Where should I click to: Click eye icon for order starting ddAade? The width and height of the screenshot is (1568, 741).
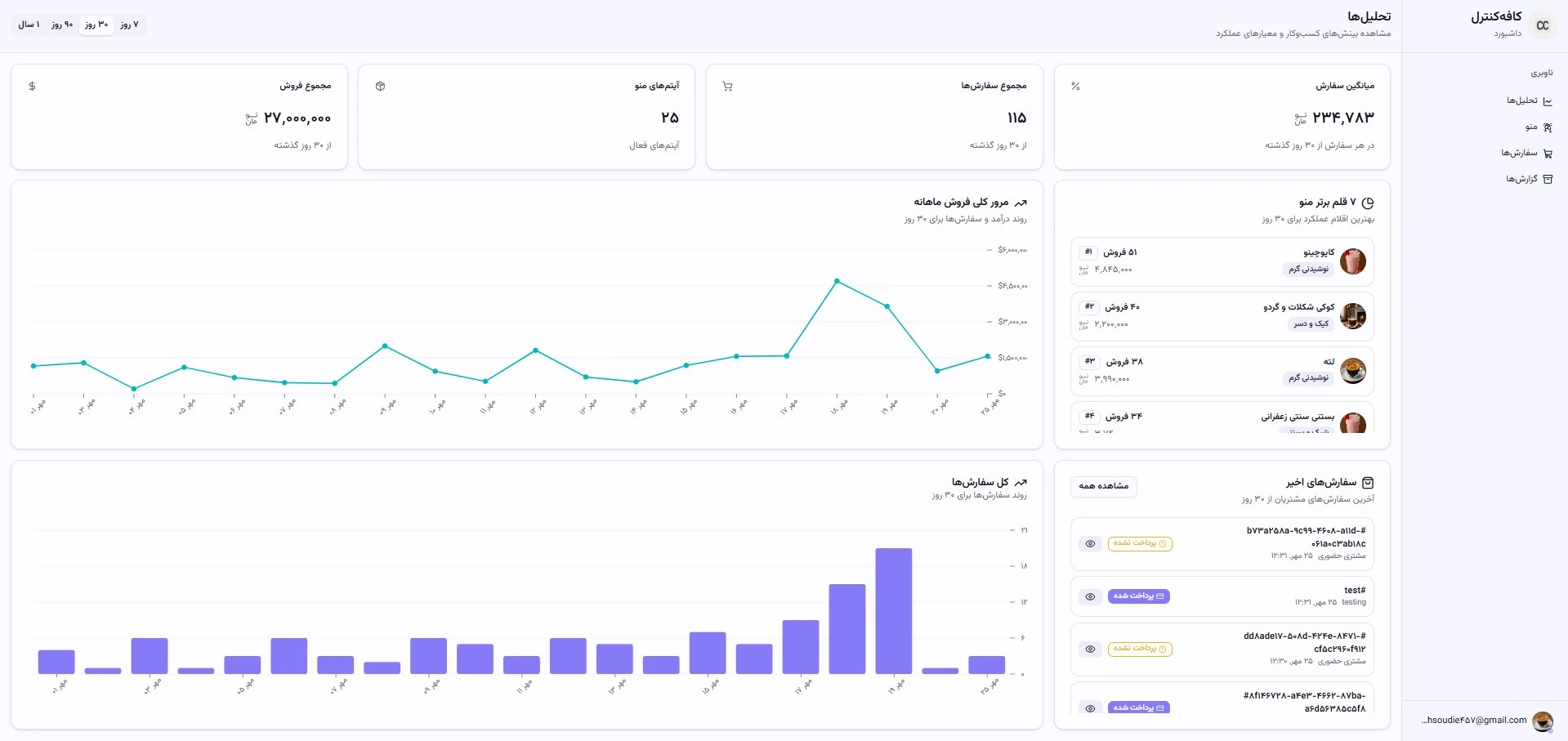click(x=1090, y=649)
